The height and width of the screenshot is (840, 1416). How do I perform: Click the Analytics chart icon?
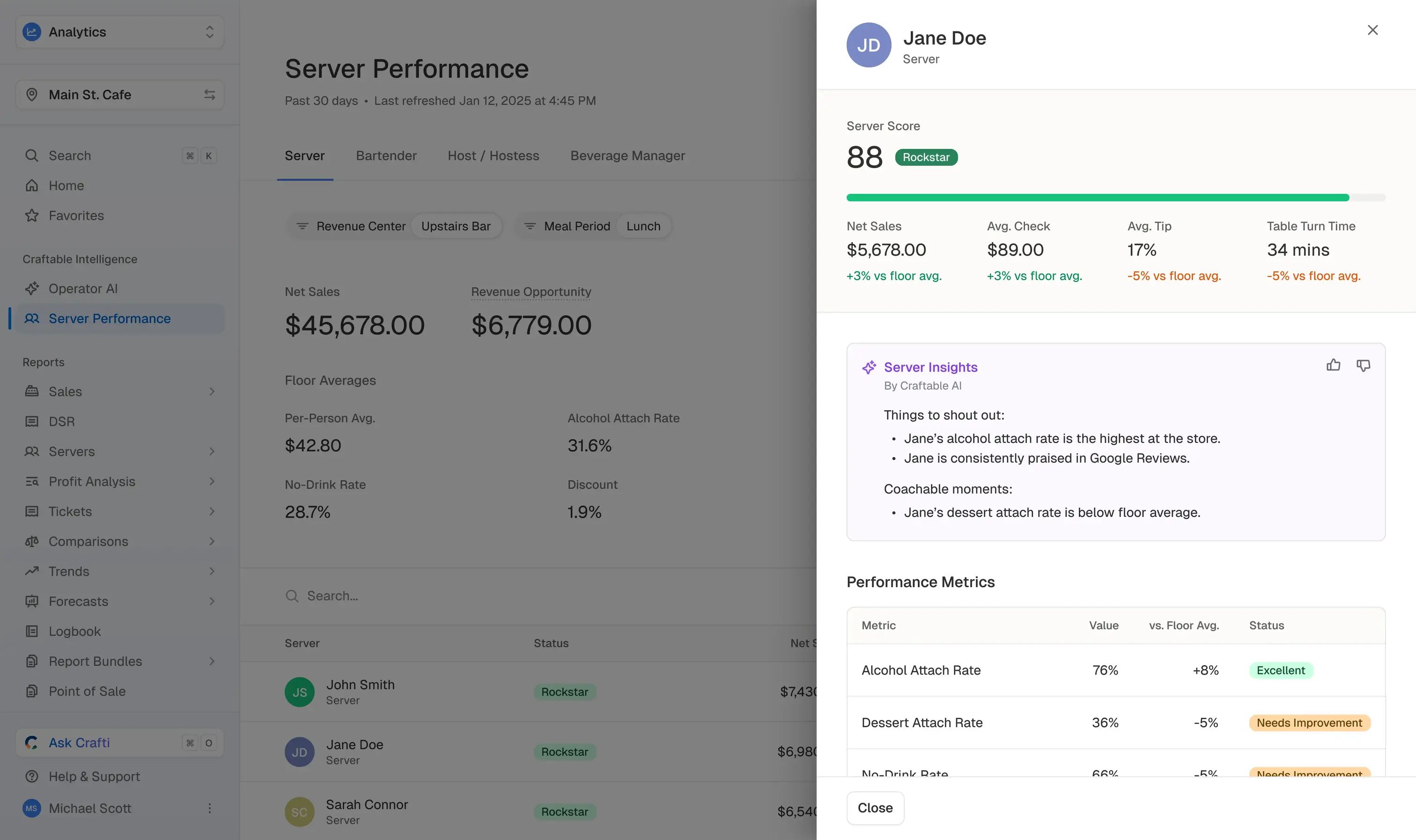tap(32, 32)
